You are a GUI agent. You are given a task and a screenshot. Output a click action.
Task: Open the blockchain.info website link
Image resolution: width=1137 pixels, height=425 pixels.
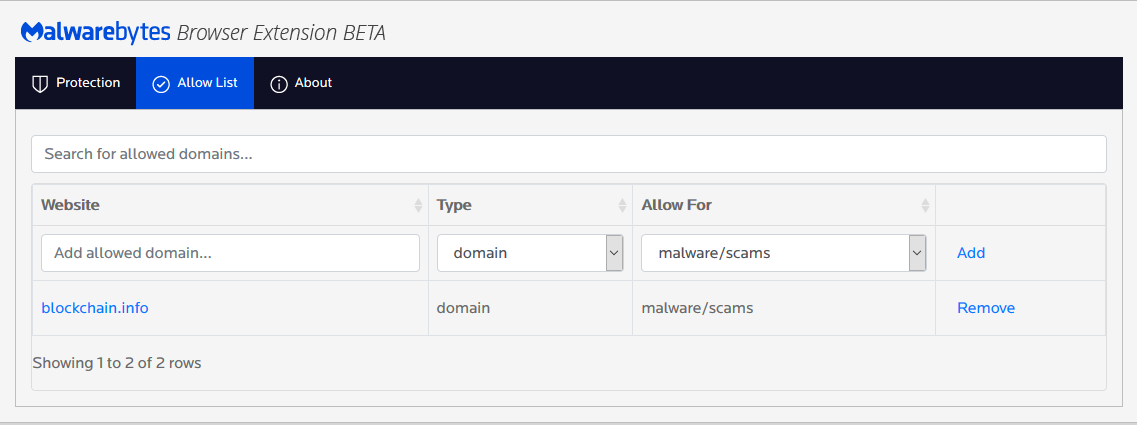click(x=95, y=308)
